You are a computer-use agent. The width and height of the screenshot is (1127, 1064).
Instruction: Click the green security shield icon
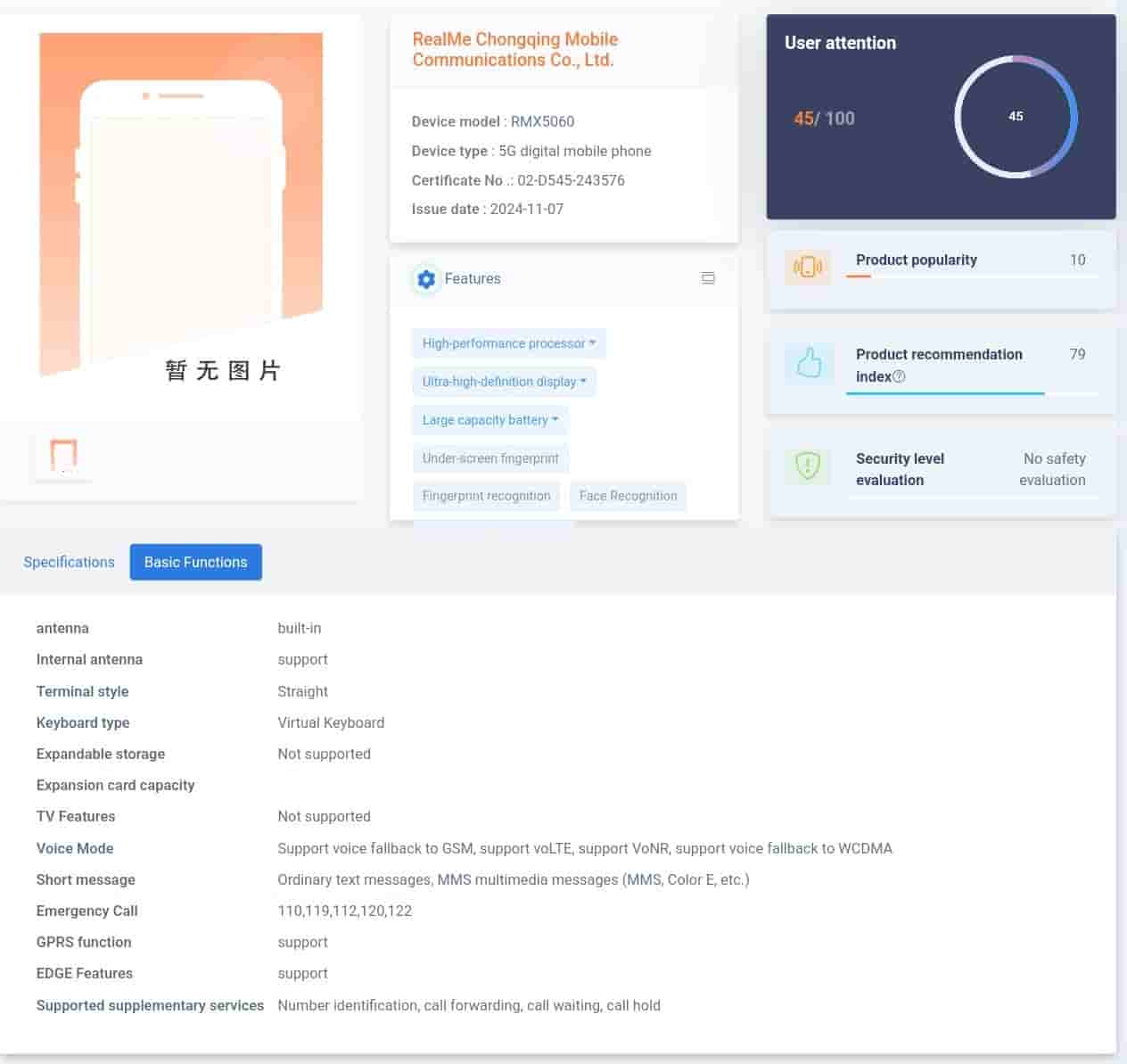808,466
